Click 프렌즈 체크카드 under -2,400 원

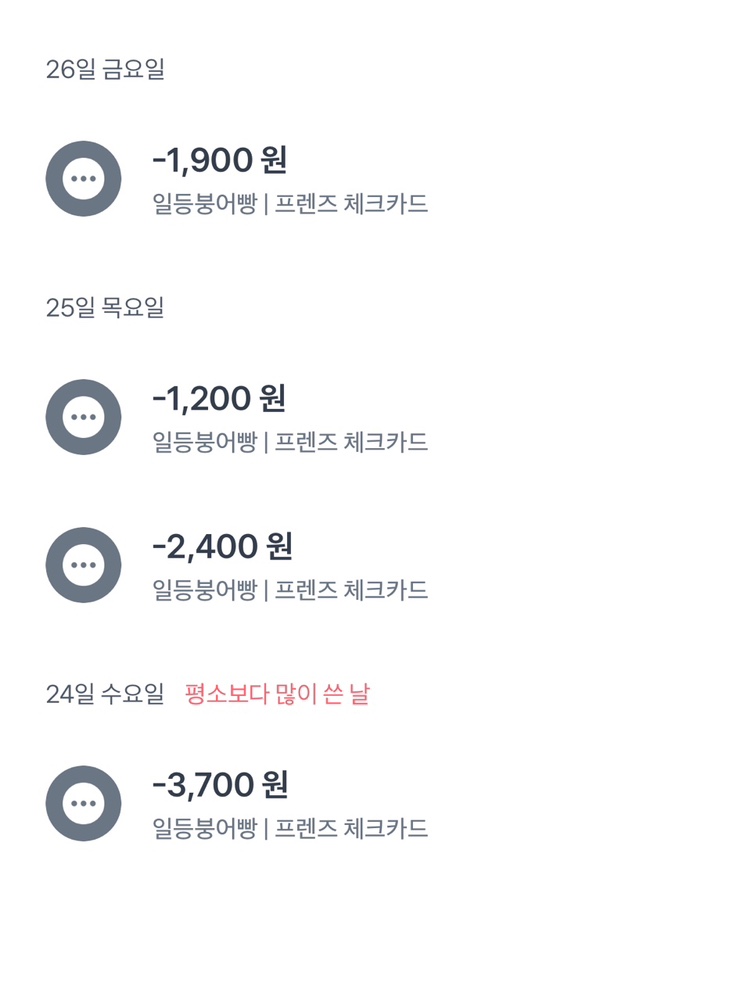pos(351,590)
